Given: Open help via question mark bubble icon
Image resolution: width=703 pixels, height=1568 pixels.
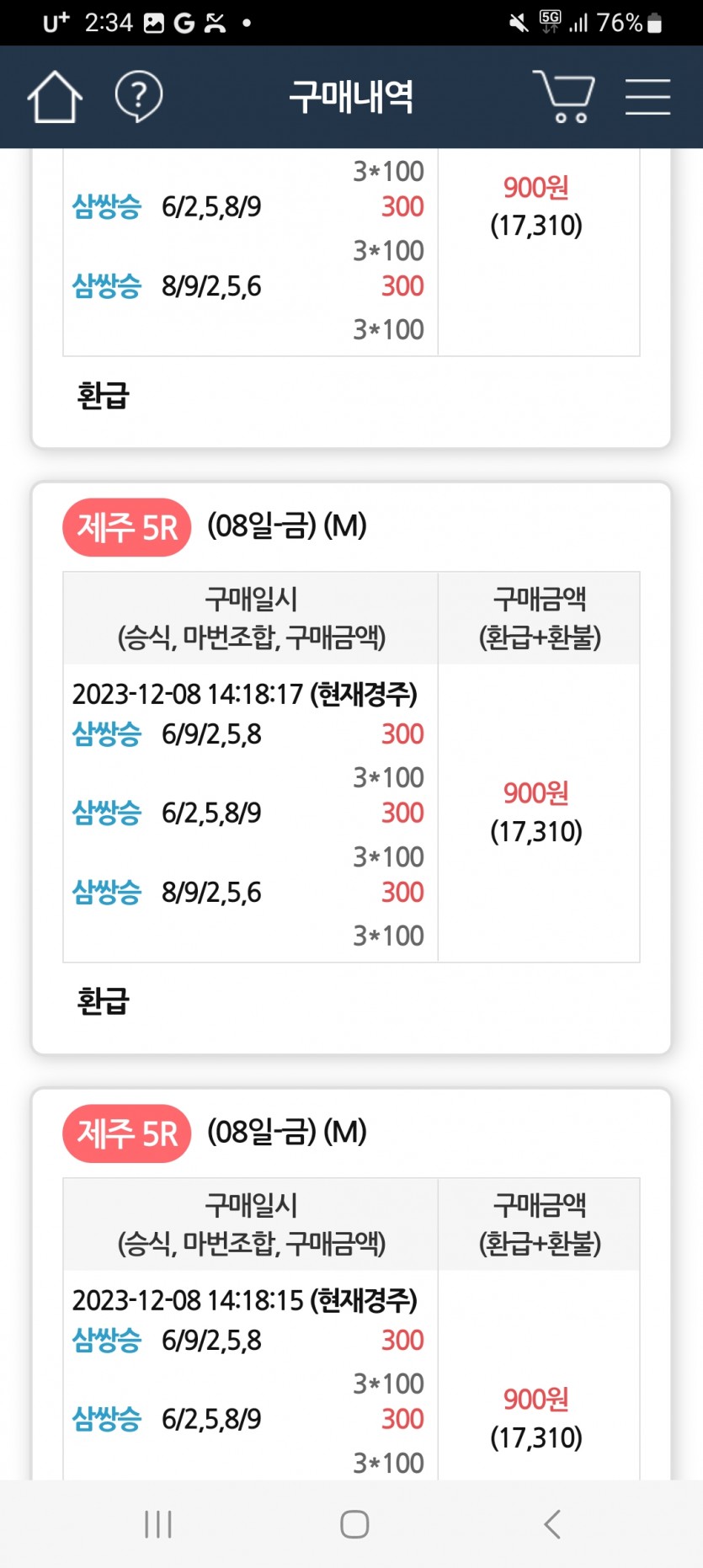Looking at the screenshot, I should (138, 97).
